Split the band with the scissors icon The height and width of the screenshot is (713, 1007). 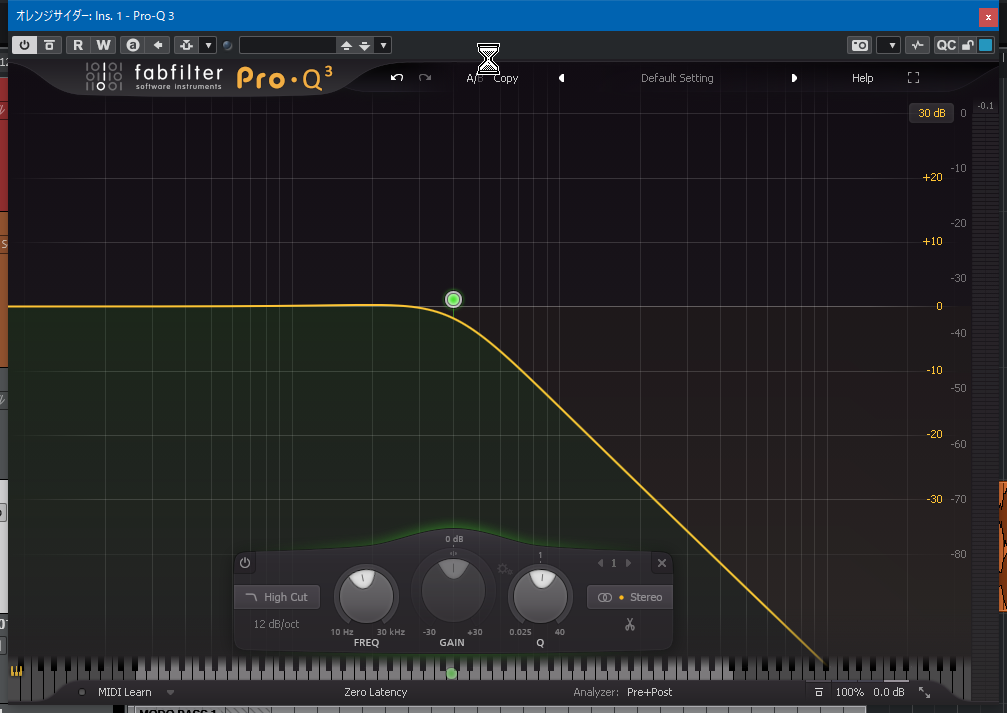[630, 625]
